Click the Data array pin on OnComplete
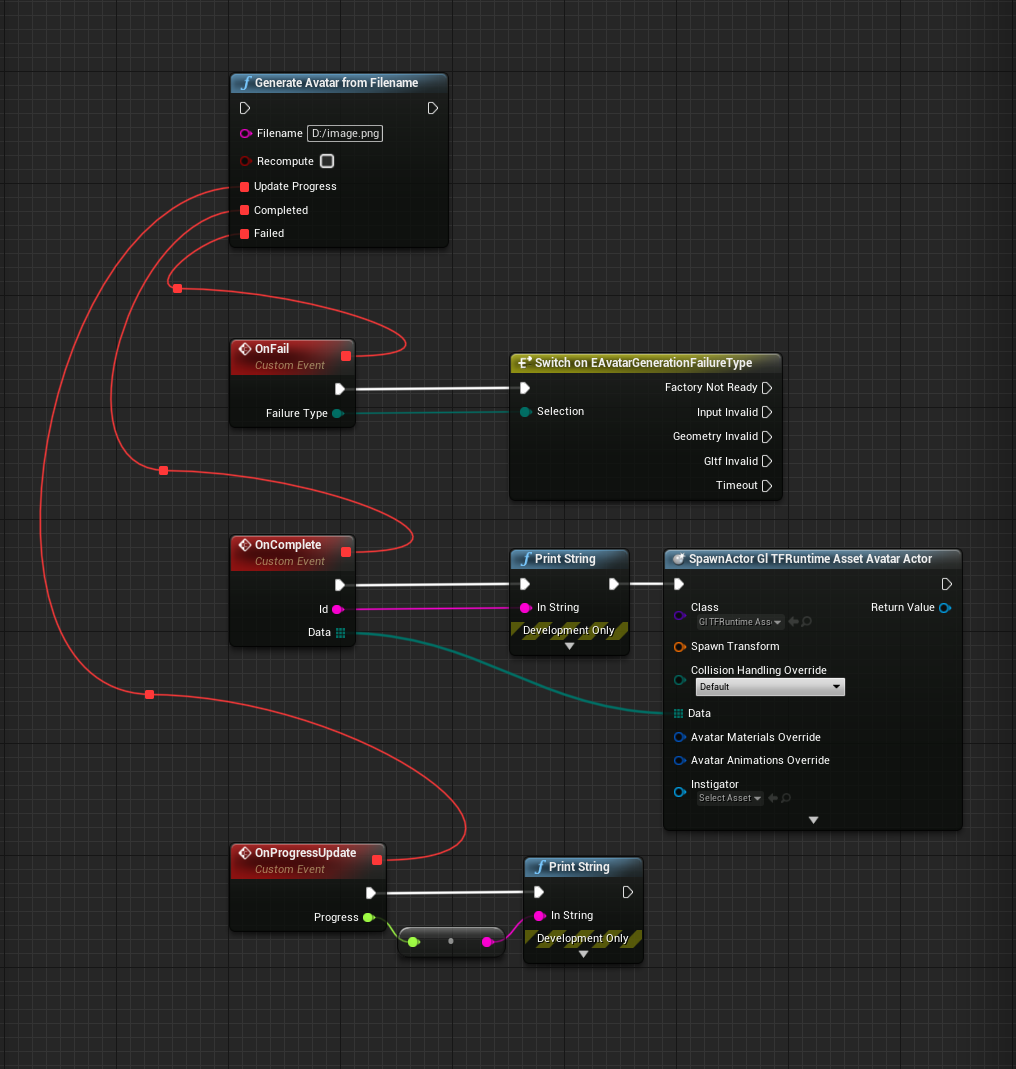The height and width of the screenshot is (1069, 1016). [341, 633]
